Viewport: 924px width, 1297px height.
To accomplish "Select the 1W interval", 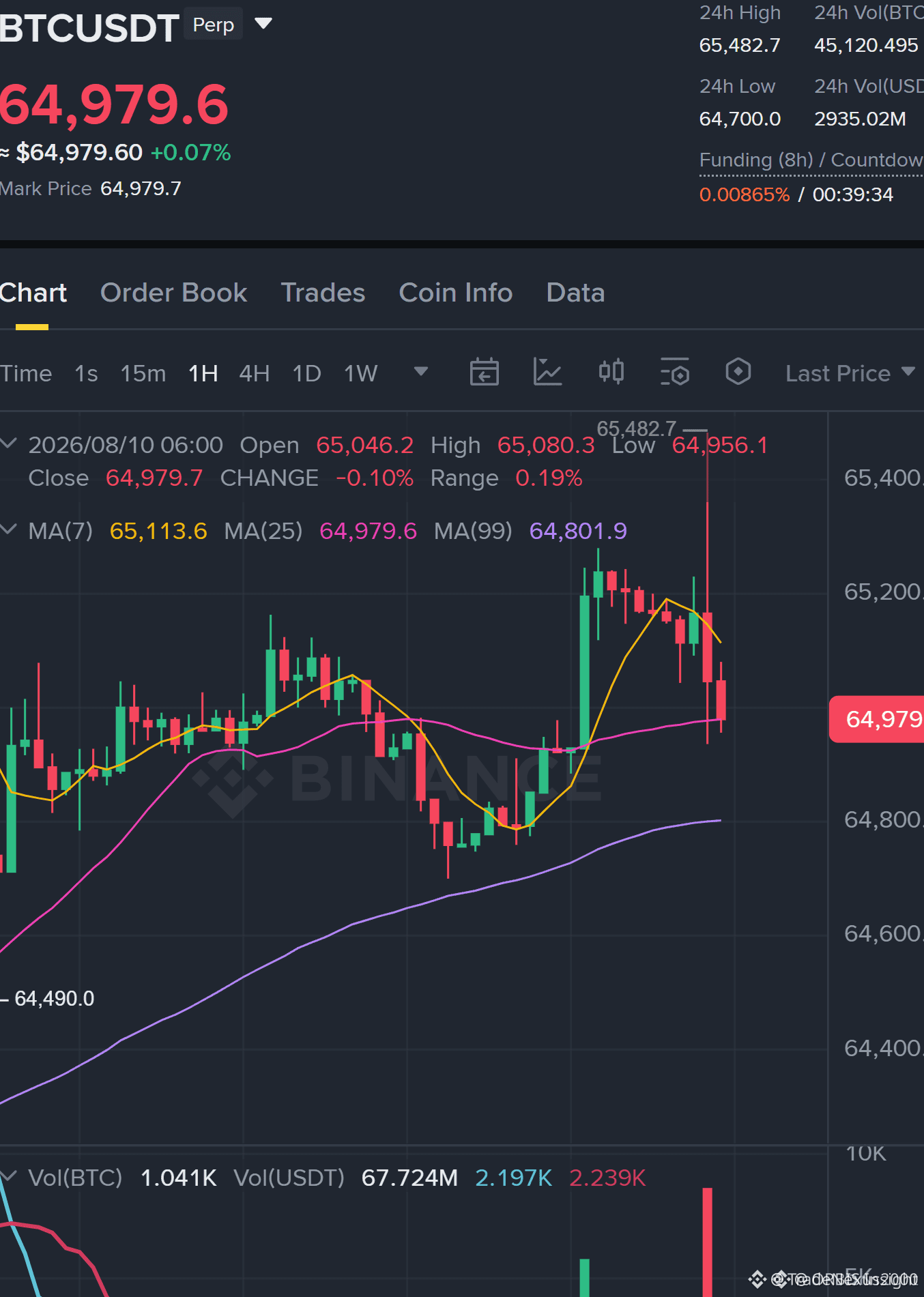I will point(360,373).
